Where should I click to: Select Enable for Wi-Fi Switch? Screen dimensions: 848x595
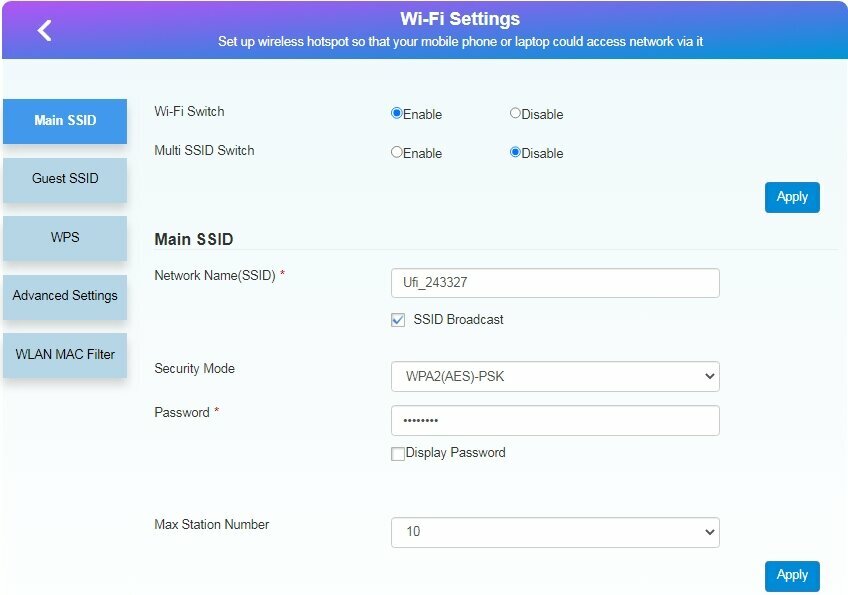tap(397, 113)
